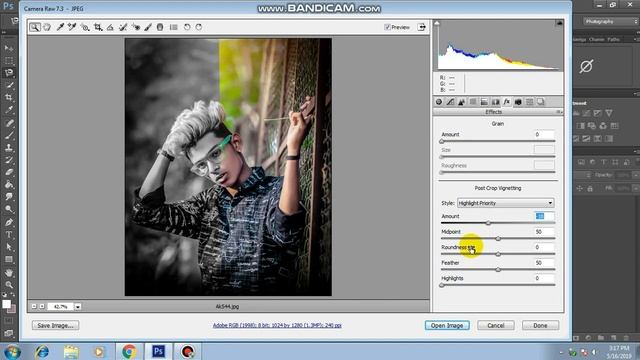Click the Cancel button

click(496, 325)
